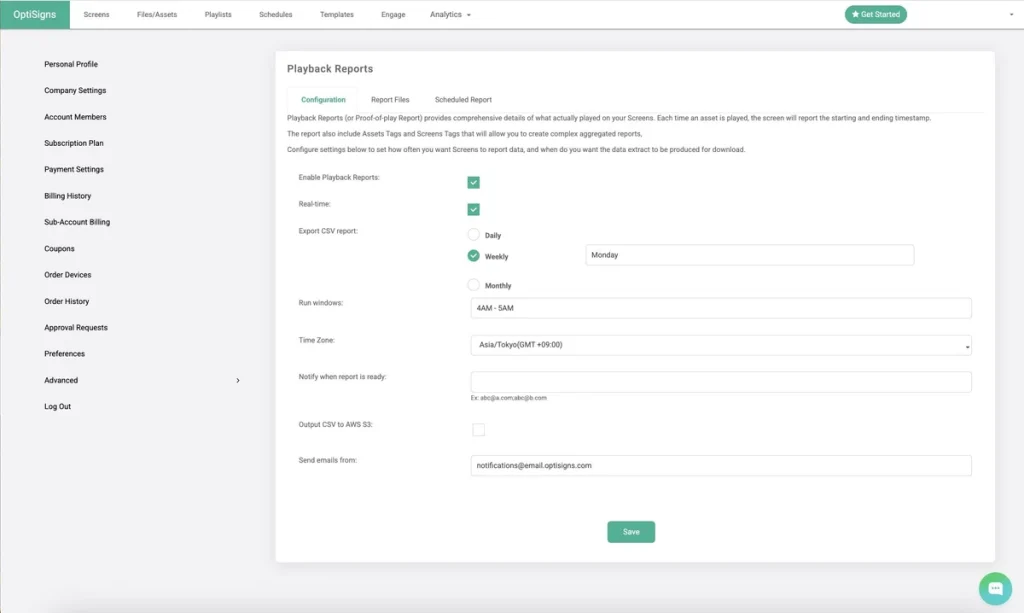
Task: Uncheck the Real-time checkbox
Action: (x=473, y=209)
